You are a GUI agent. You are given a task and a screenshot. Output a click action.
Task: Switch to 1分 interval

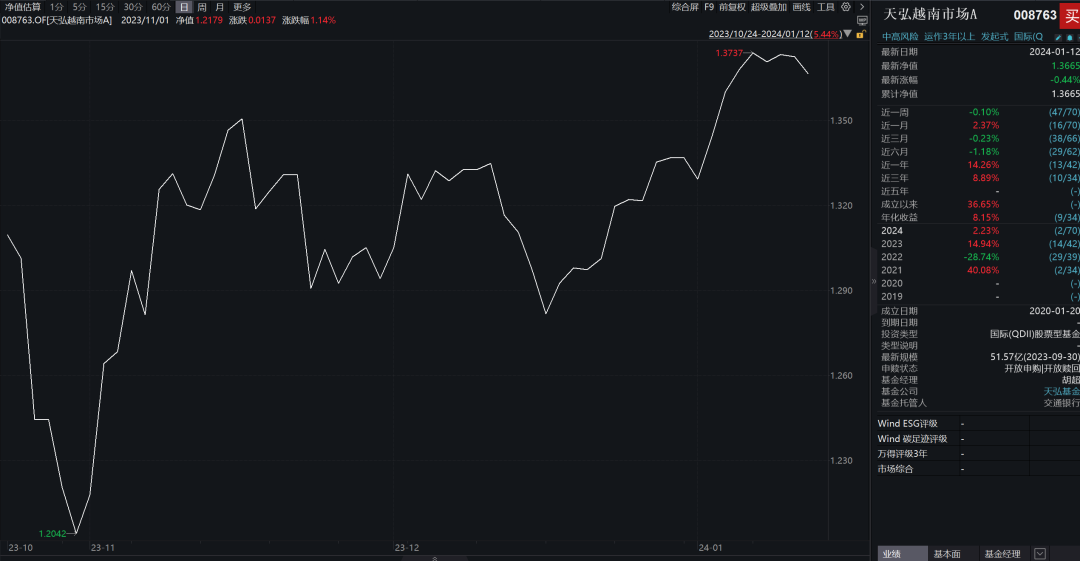56,7
